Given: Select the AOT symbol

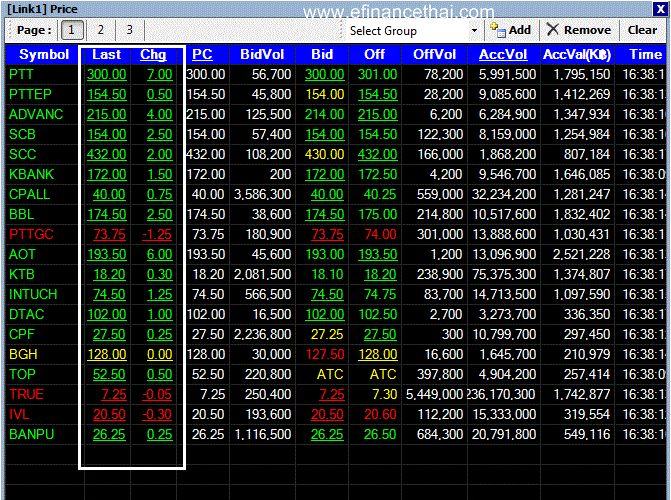Looking at the screenshot, I should pyautogui.click(x=22, y=255).
